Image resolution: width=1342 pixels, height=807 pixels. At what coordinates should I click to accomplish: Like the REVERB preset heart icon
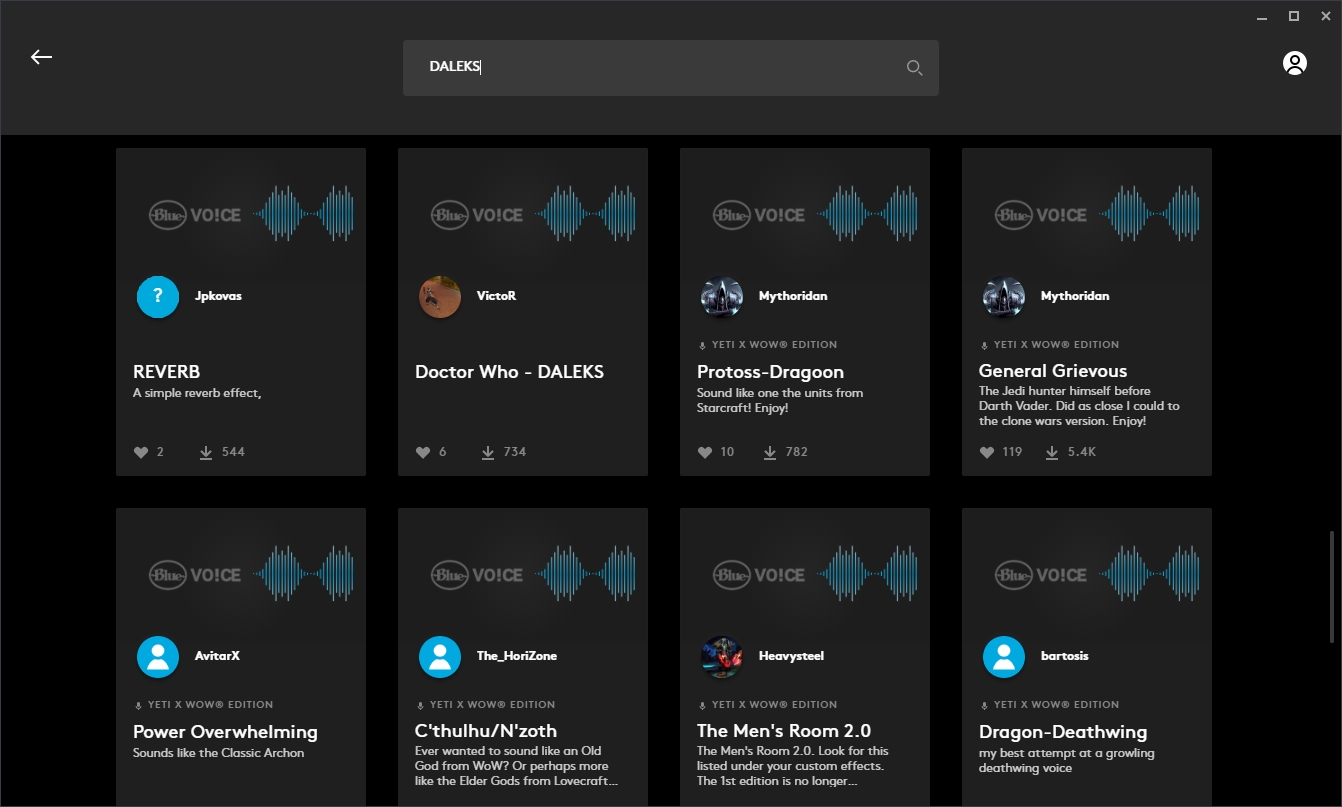point(141,452)
